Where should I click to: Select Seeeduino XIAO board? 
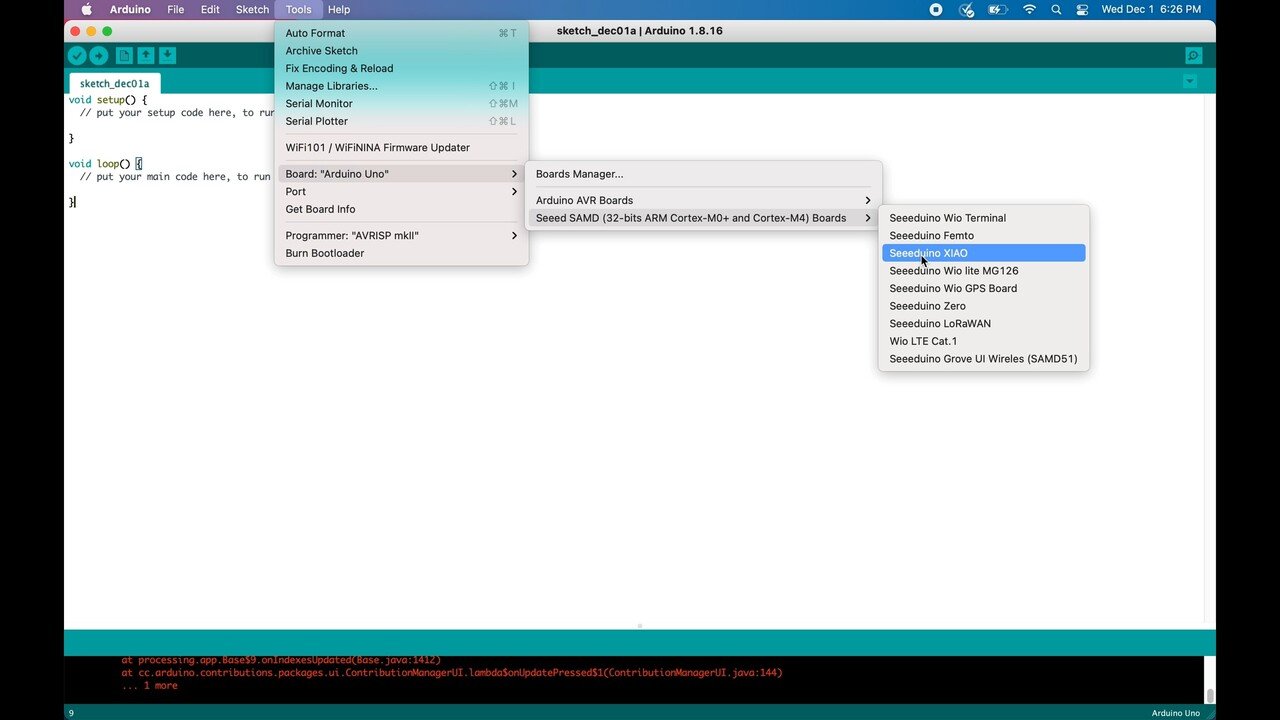click(x=984, y=253)
